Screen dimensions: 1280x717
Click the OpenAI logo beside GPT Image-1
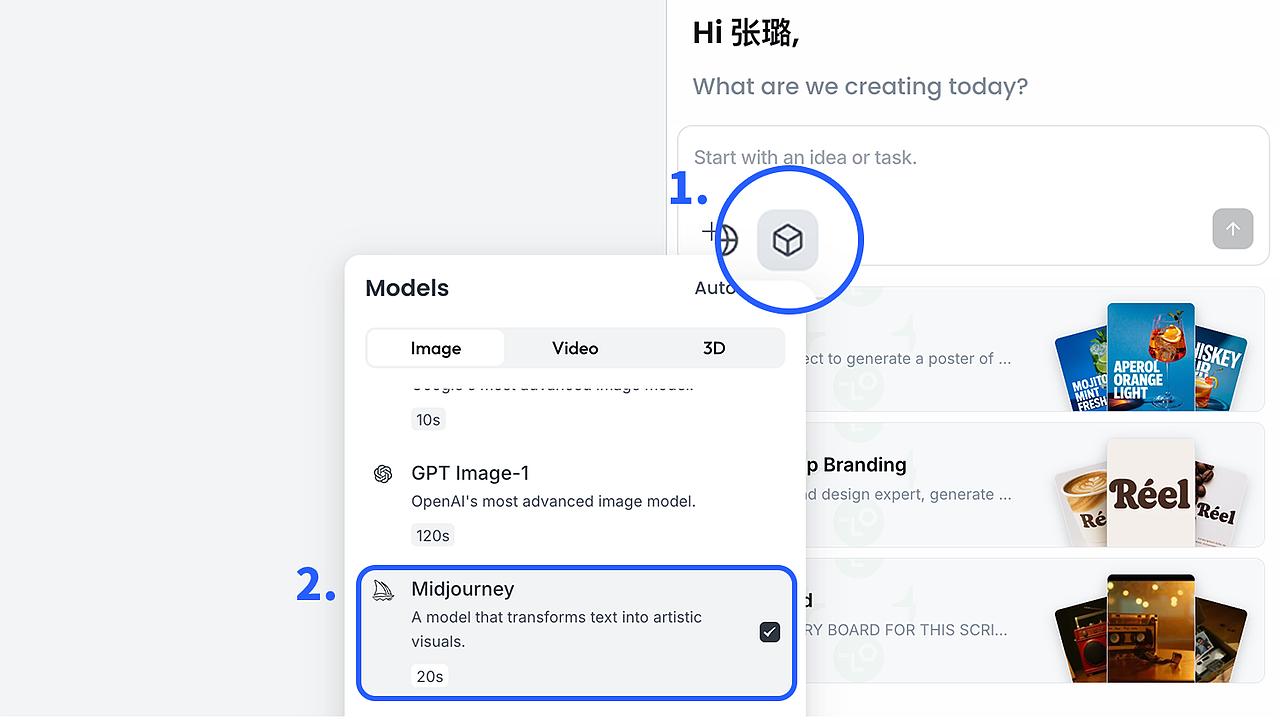pos(383,474)
